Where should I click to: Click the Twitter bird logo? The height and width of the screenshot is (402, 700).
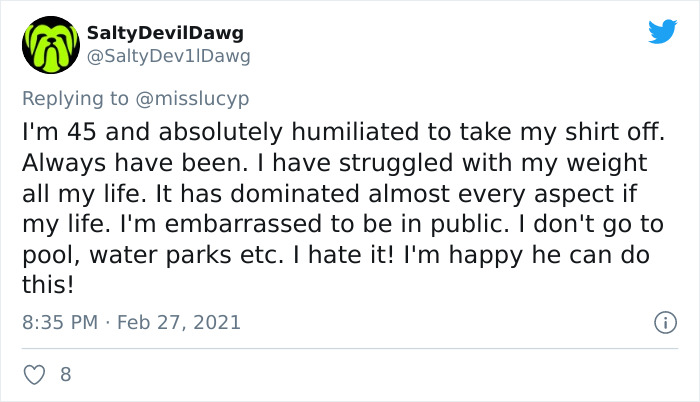coord(662,32)
